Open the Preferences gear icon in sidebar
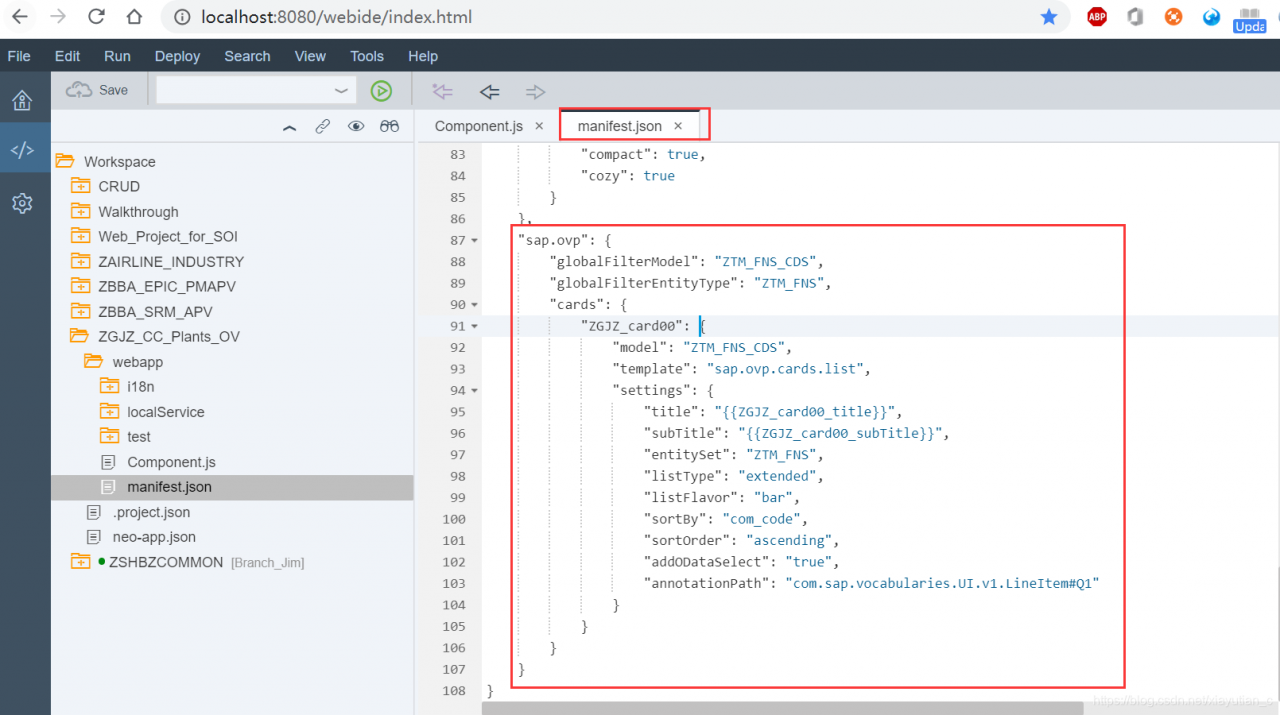Image resolution: width=1280 pixels, height=715 pixels. 22,203
